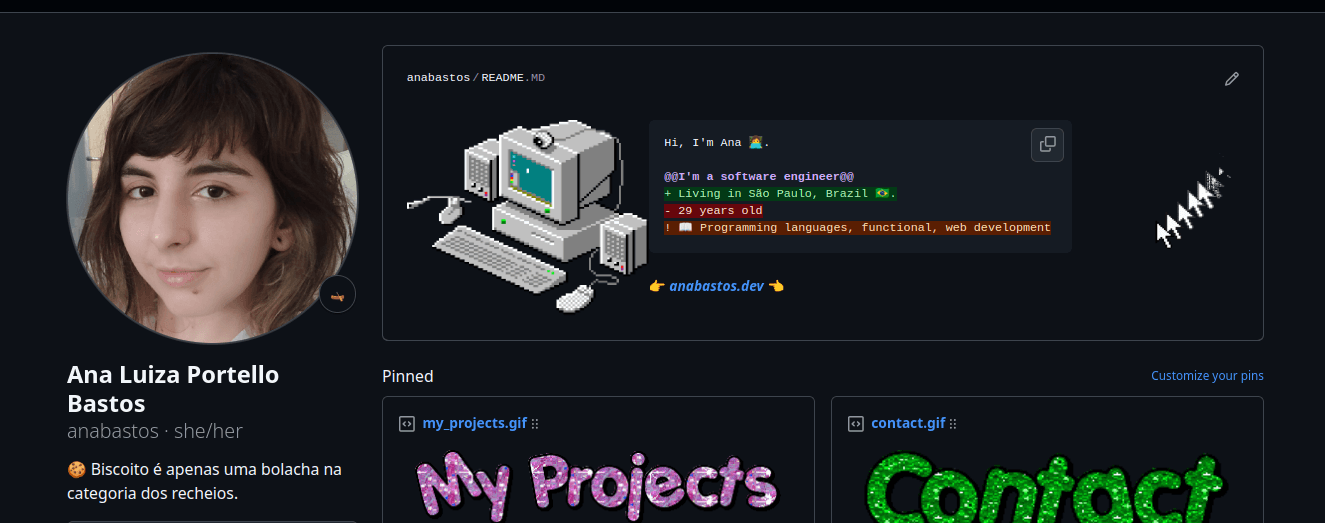Click the Pinned section heading
The width and height of the screenshot is (1325, 523).
pyautogui.click(x=408, y=376)
